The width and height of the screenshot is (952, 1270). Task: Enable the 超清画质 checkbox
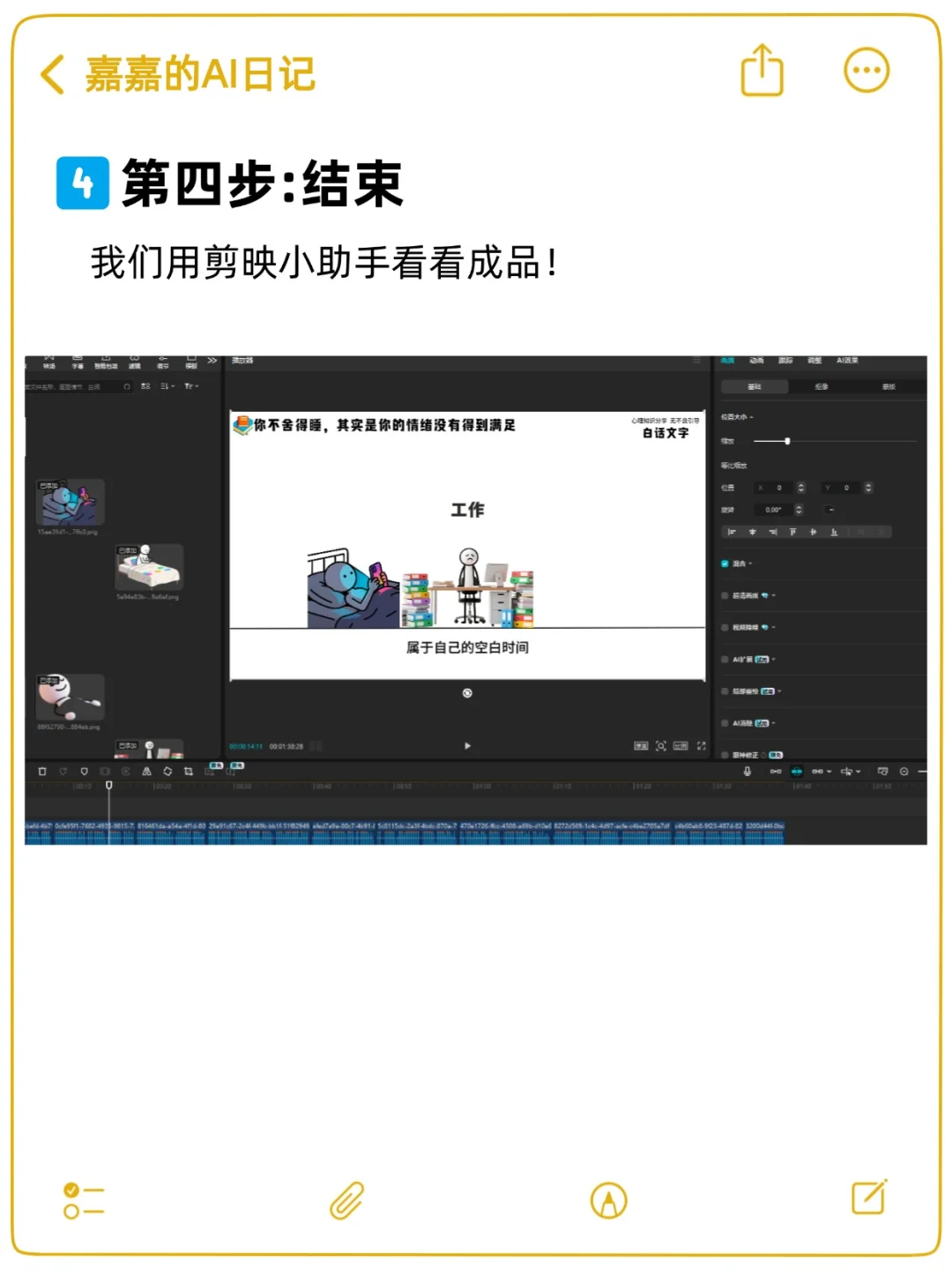click(x=725, y=596)
